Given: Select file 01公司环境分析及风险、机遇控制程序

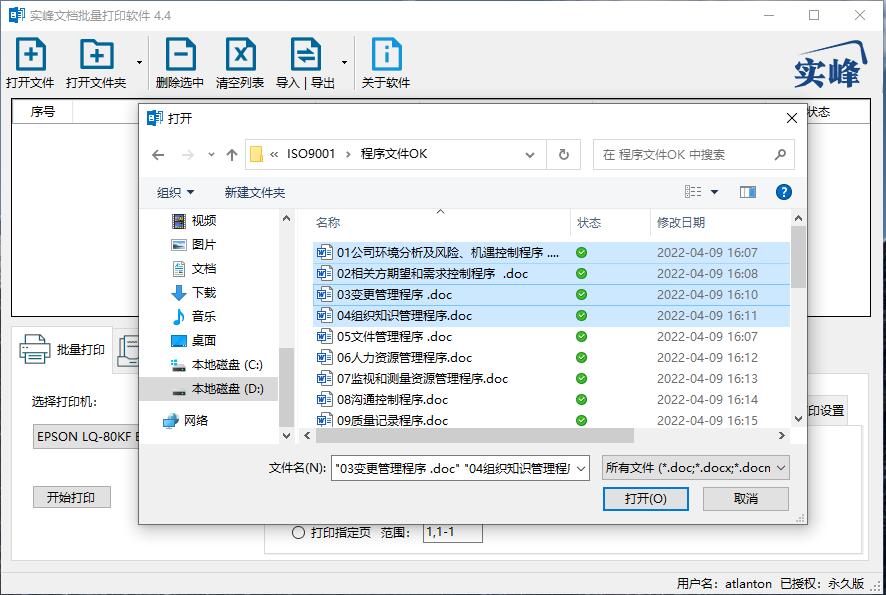Looking at the screenshot, I should click(x=551, y=253).
